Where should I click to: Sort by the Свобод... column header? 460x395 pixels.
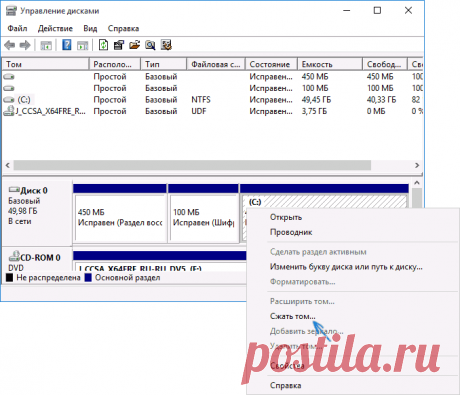[x=385, y=64]
